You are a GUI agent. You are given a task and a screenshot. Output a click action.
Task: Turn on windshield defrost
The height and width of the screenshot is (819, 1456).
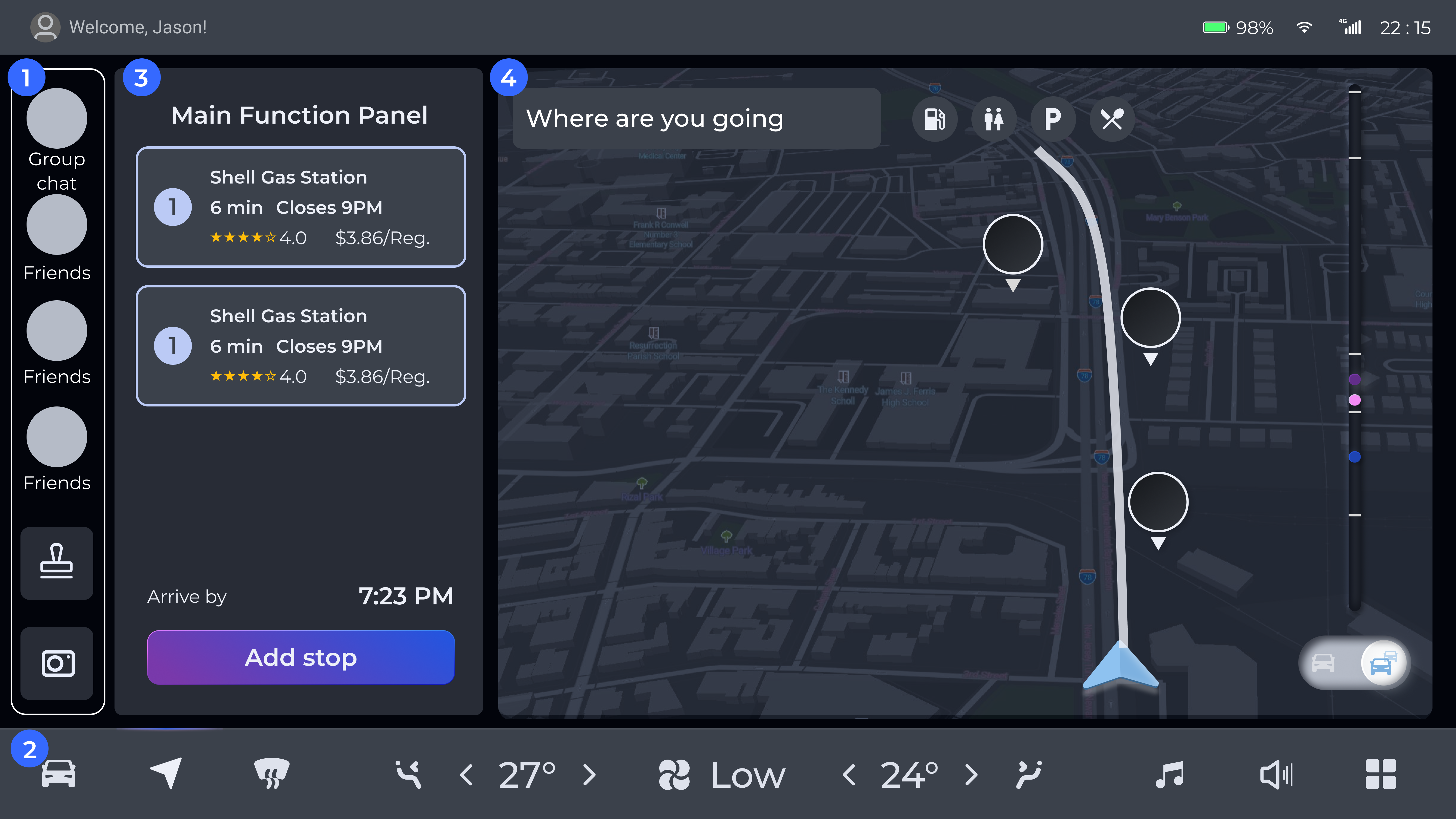pyautogui.click(x=272, y=773)
